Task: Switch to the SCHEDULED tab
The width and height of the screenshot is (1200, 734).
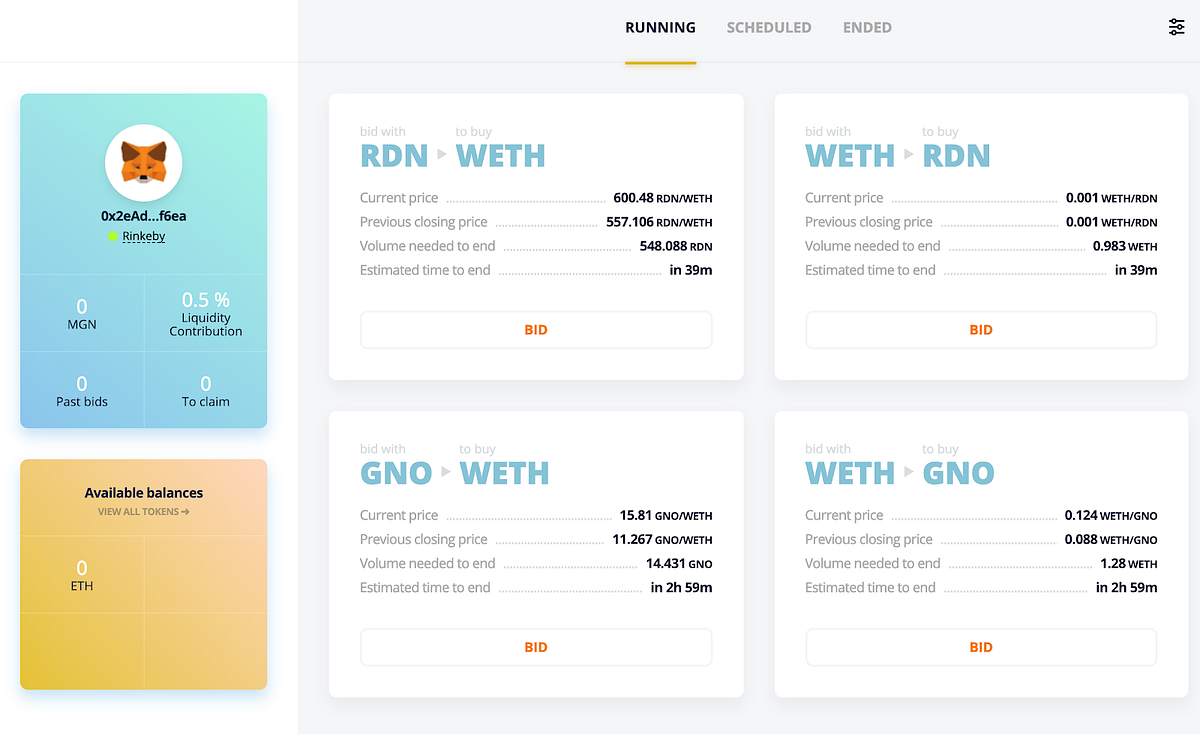Action: pos(768,27)
